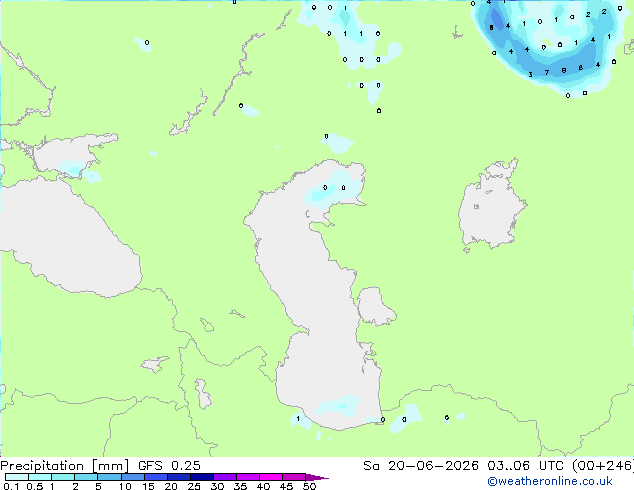Image resolution: width=634 pixels, height=490 pixels.
Task: Click the "7" precipitation value on map
Action: point(547,73)
